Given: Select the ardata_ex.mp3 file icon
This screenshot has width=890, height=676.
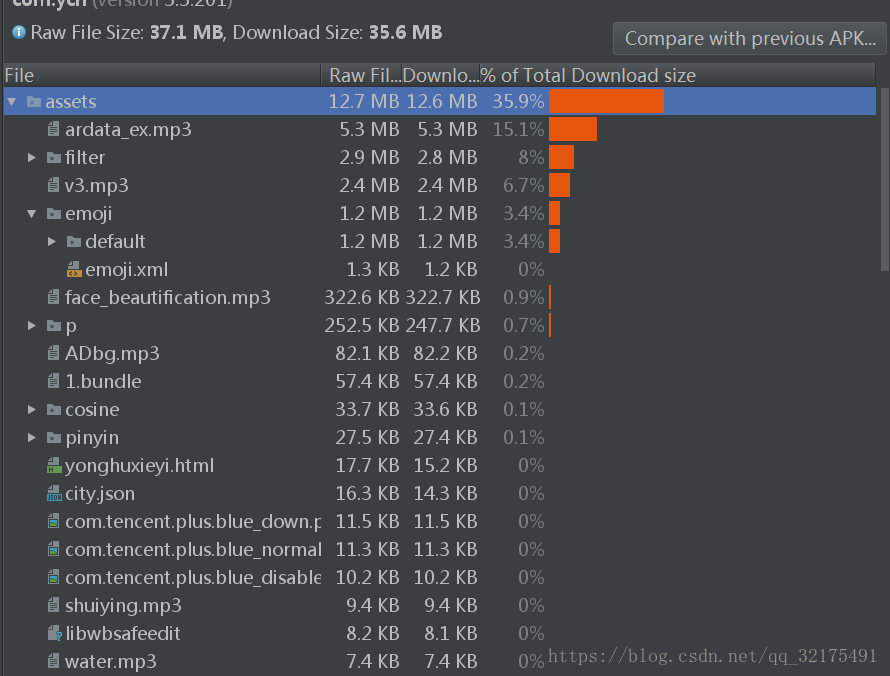Looking at the screenshot, I should (x=53, y=129).
